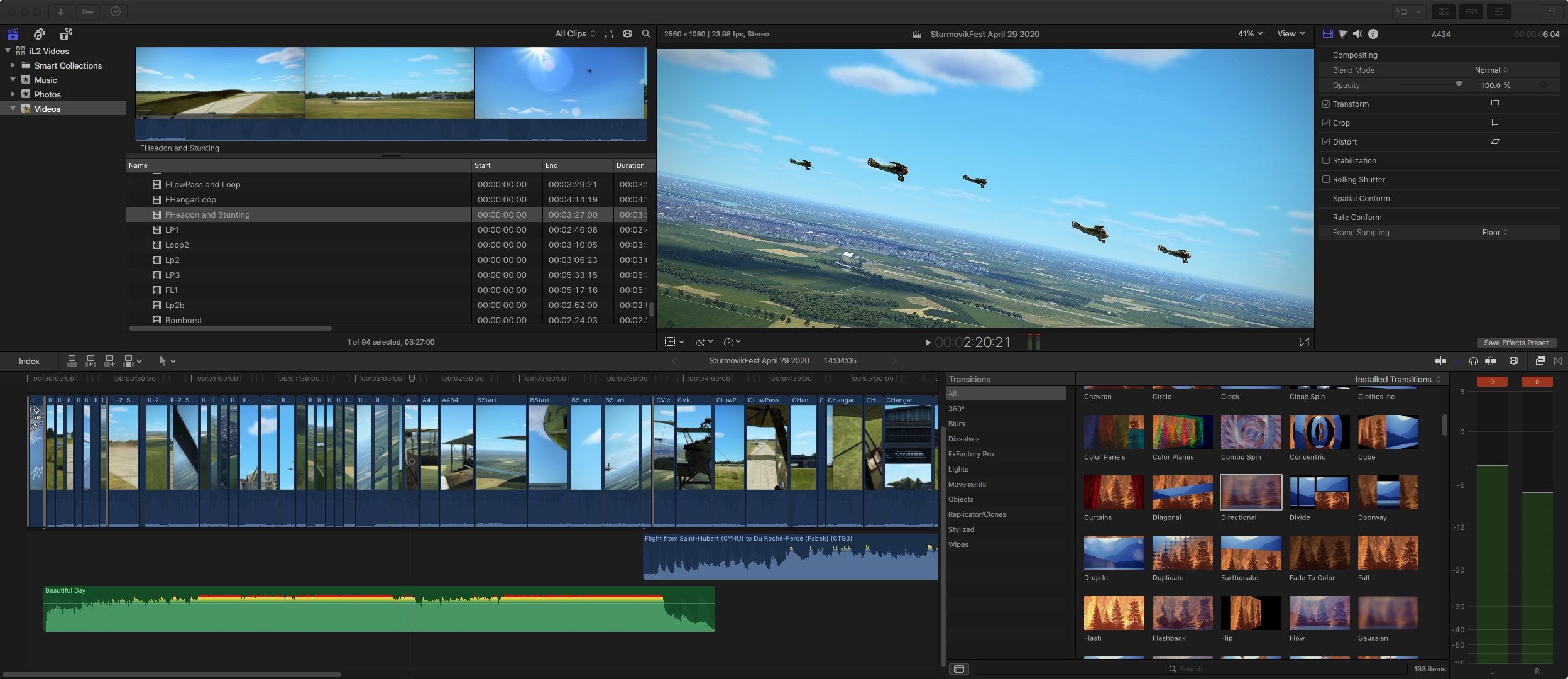The height and width of the screenshot is (679, 1568).
Task: Click the Opacity slider handle
Action: 1459,84
